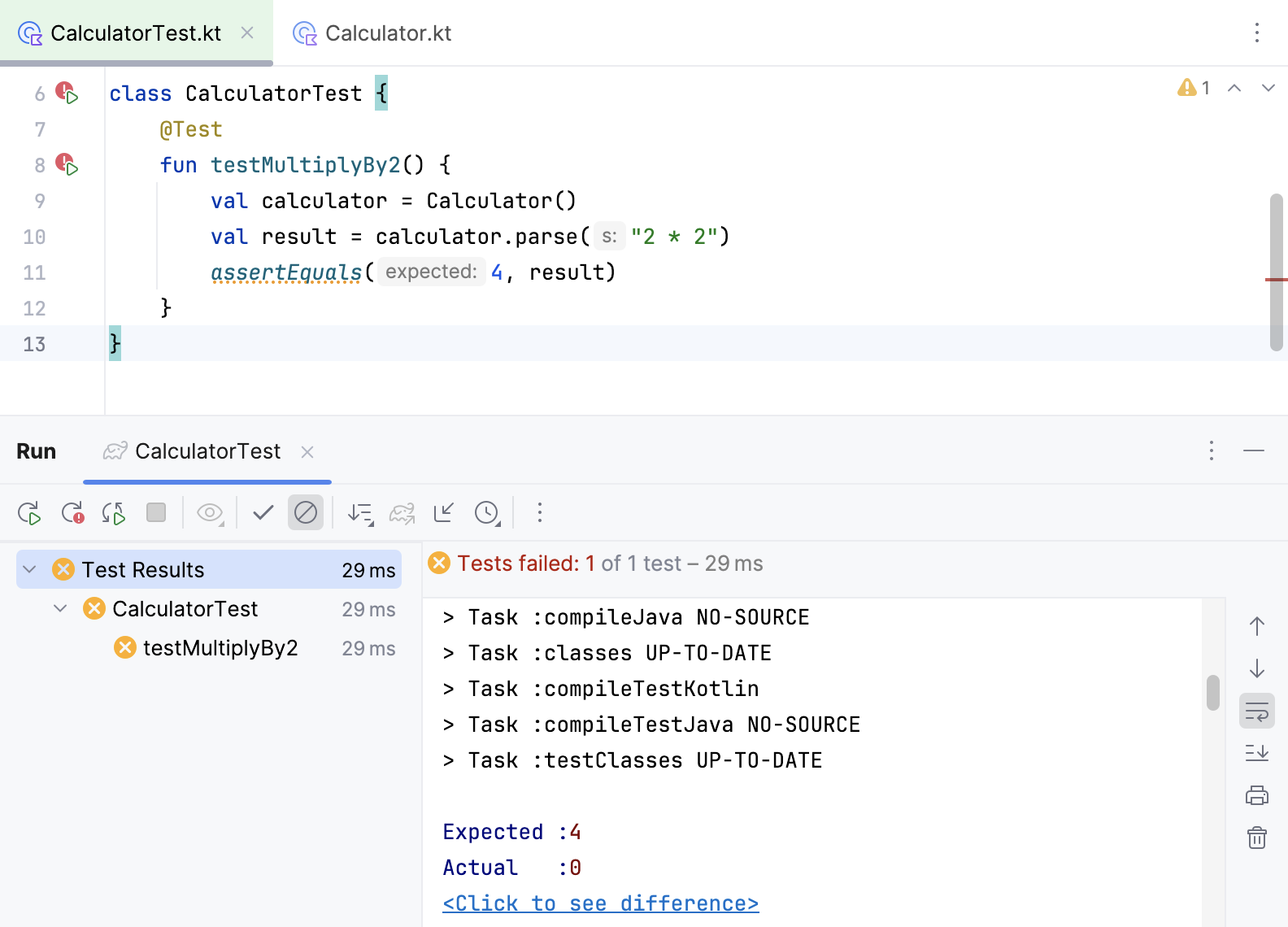Click the Import Tests from File icon
The width and height of the screenshot is (1288, 927).
[444, 512]
